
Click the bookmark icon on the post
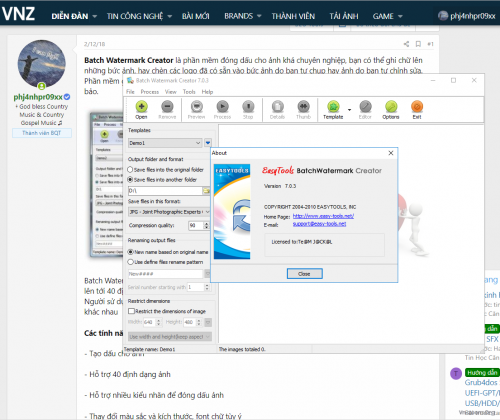[418, 44]
